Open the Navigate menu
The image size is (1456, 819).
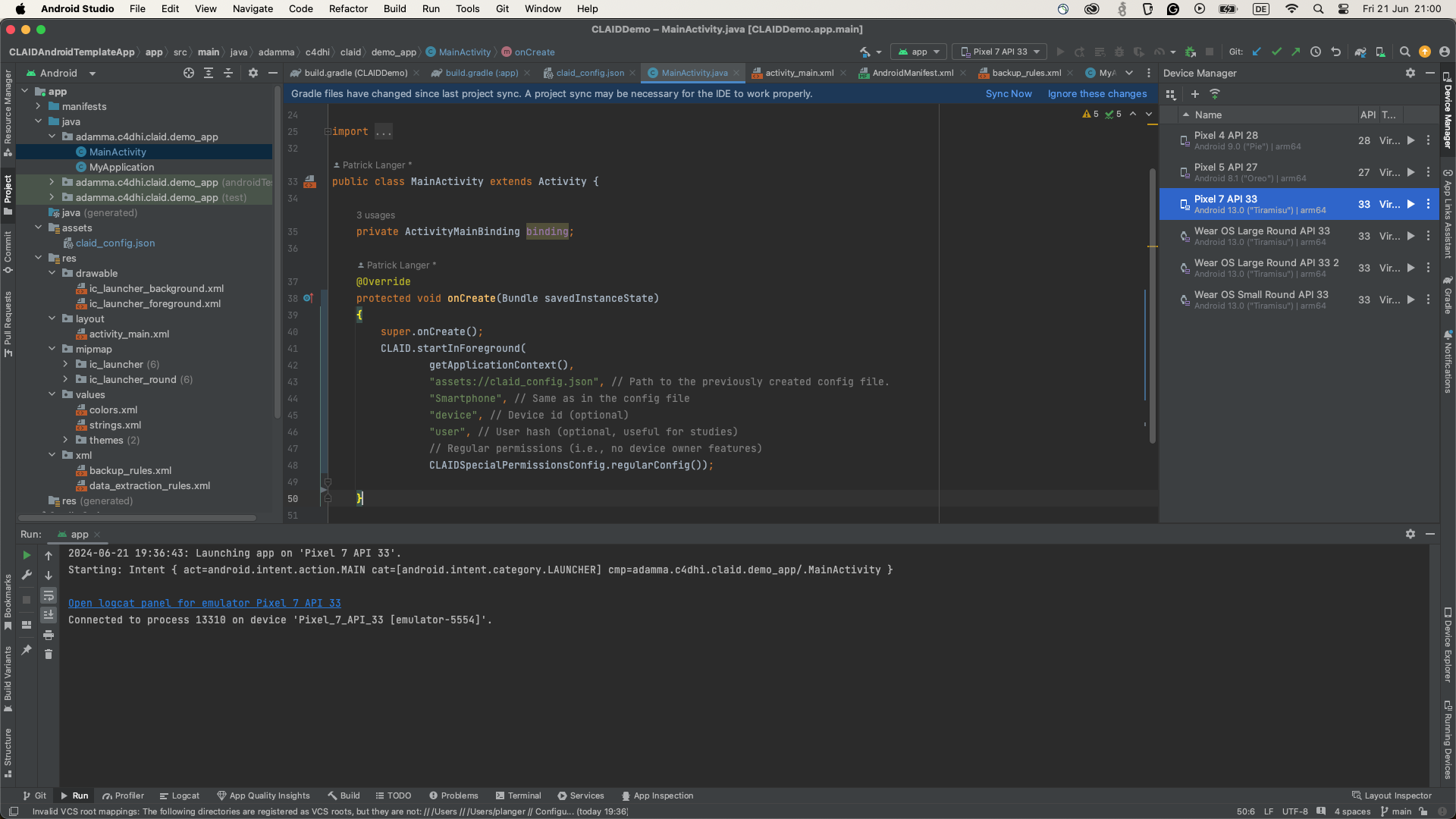[253, 9]
